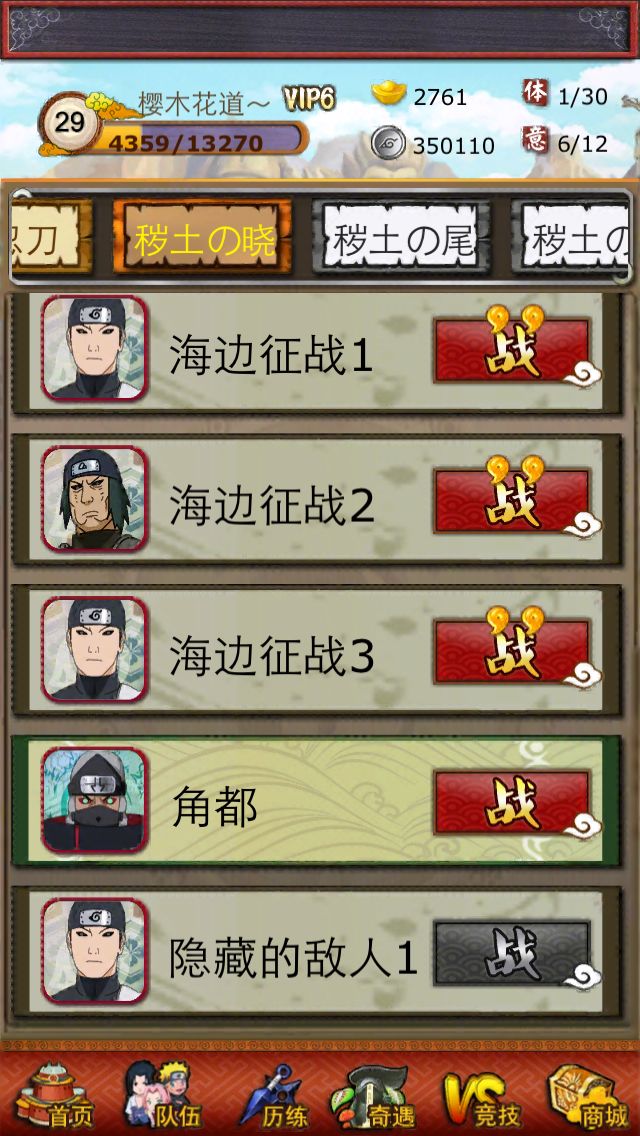640x1136 pixels.
Task: Tap the 意 energy icon
Action: click(x=535, y=139)
